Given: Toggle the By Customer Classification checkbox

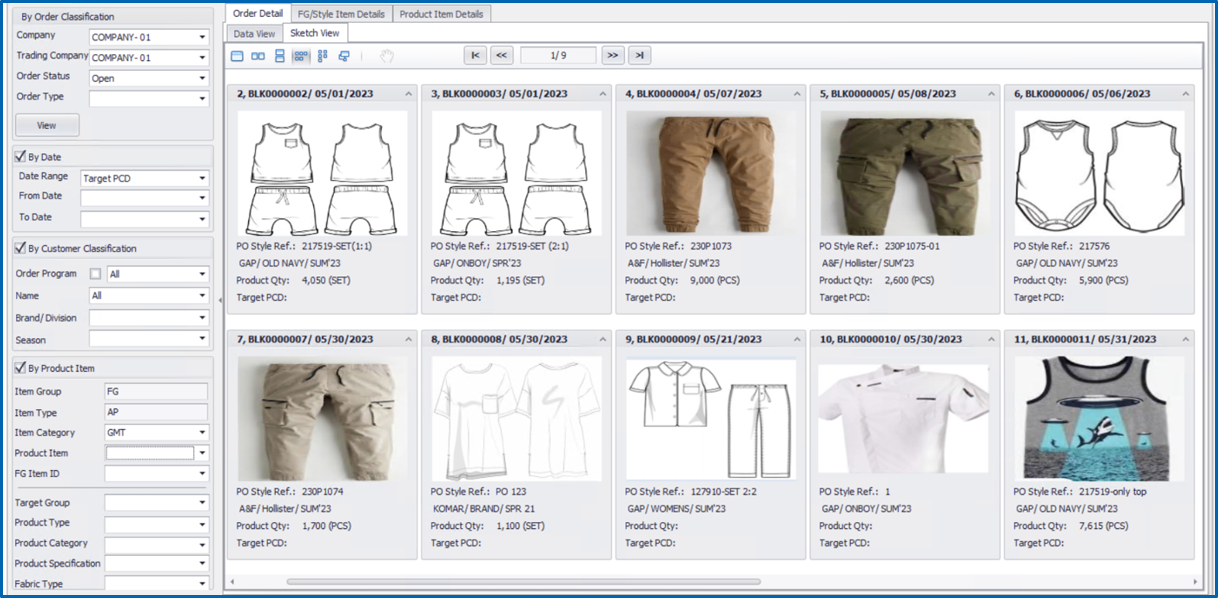Looking at the screenshot, I should [20, 248].
